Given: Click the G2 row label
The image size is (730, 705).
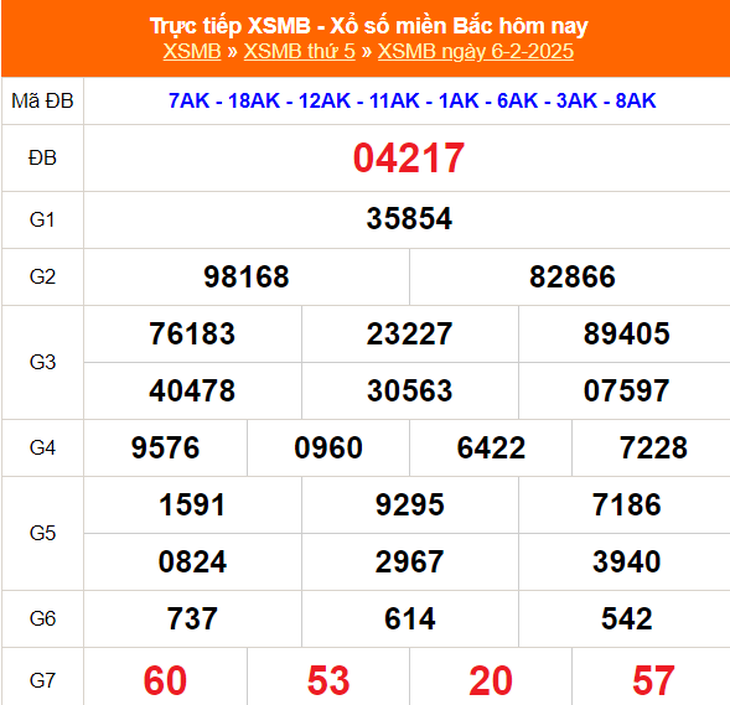Looking at the screenshot, I should pyautogui.click(x=42, y=277).
